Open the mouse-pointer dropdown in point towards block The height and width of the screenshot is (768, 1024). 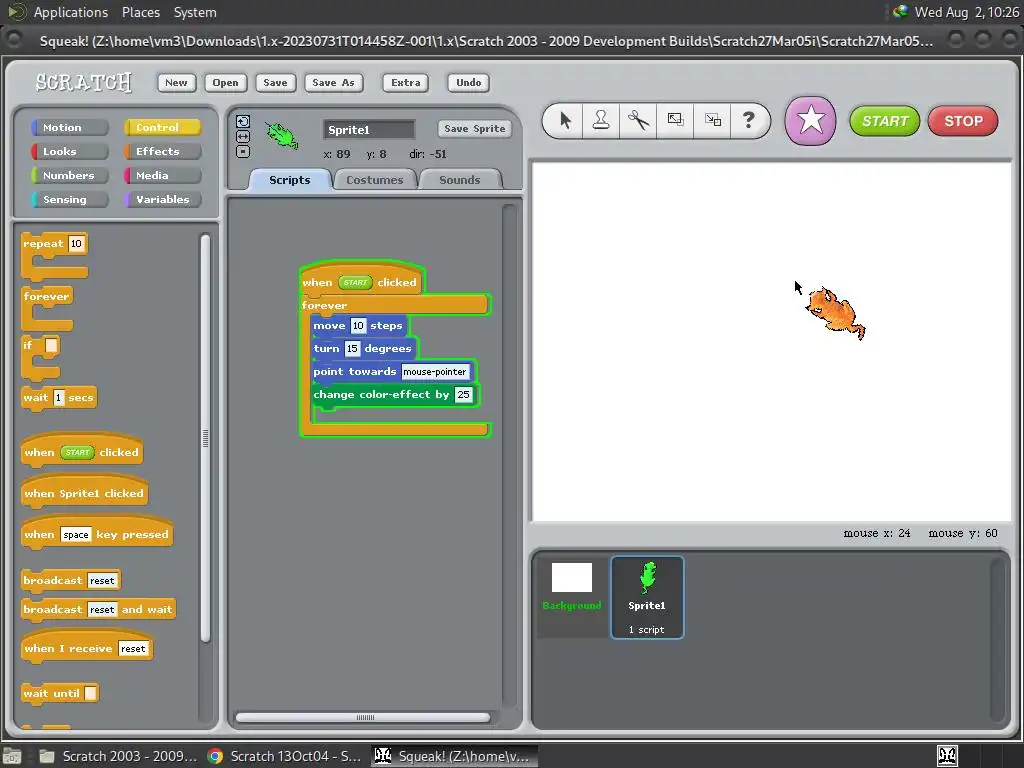point(435,372)
